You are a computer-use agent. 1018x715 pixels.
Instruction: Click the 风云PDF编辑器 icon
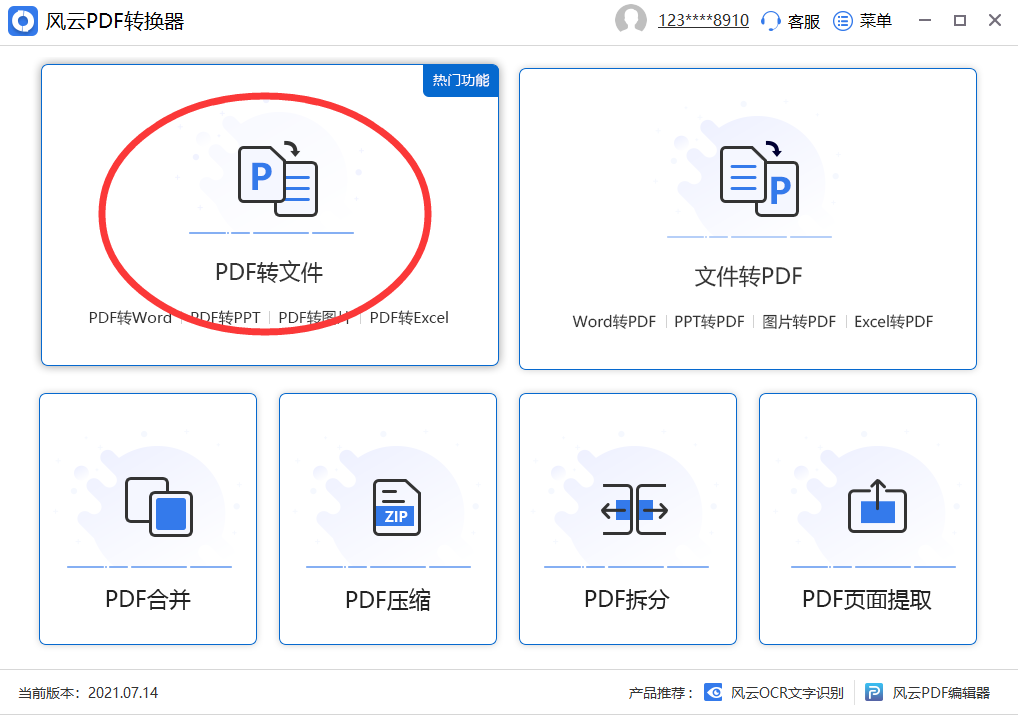click(x=874, y=692)
